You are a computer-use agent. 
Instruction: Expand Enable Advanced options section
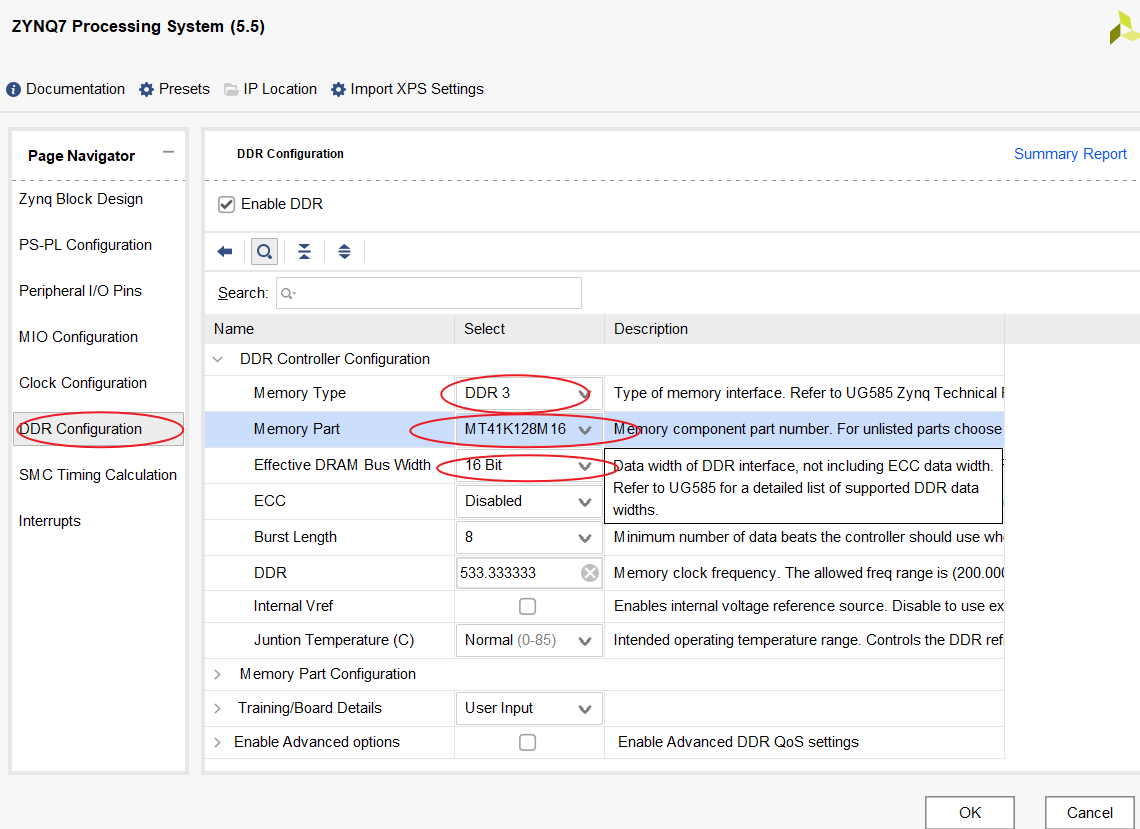click(x=217, y=742)
